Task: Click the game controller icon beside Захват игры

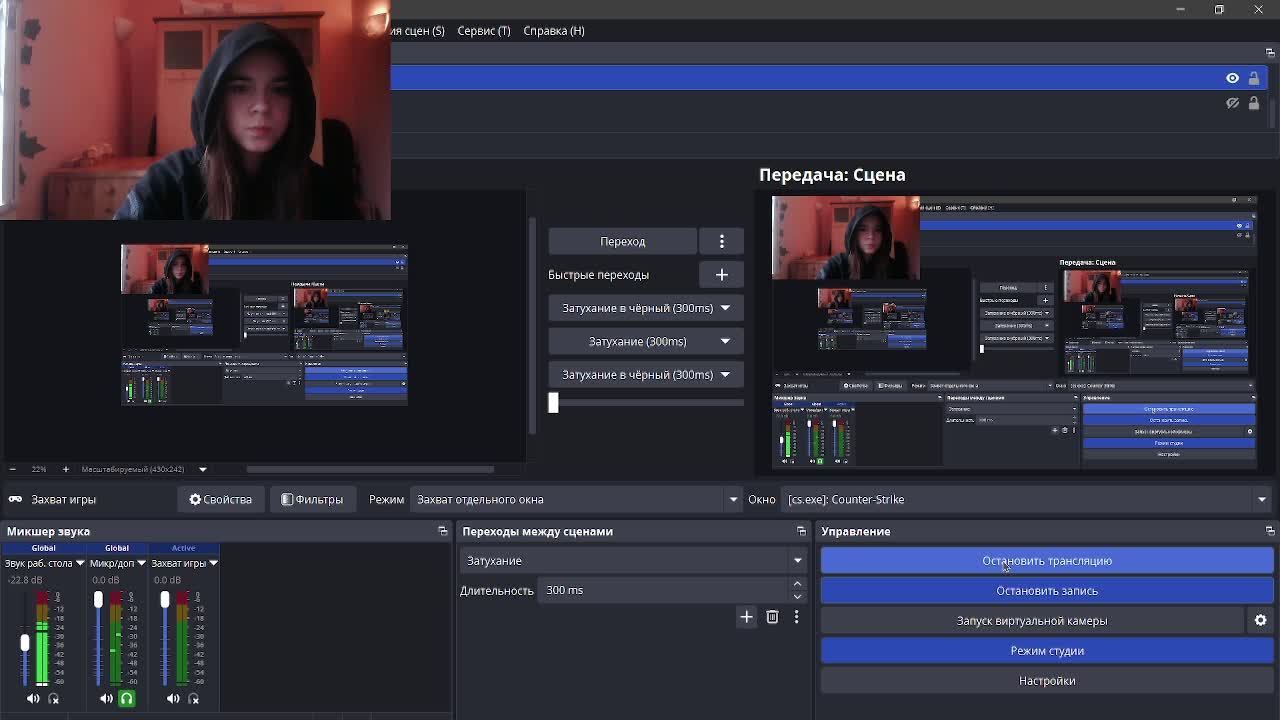Action: click(16, 499)
